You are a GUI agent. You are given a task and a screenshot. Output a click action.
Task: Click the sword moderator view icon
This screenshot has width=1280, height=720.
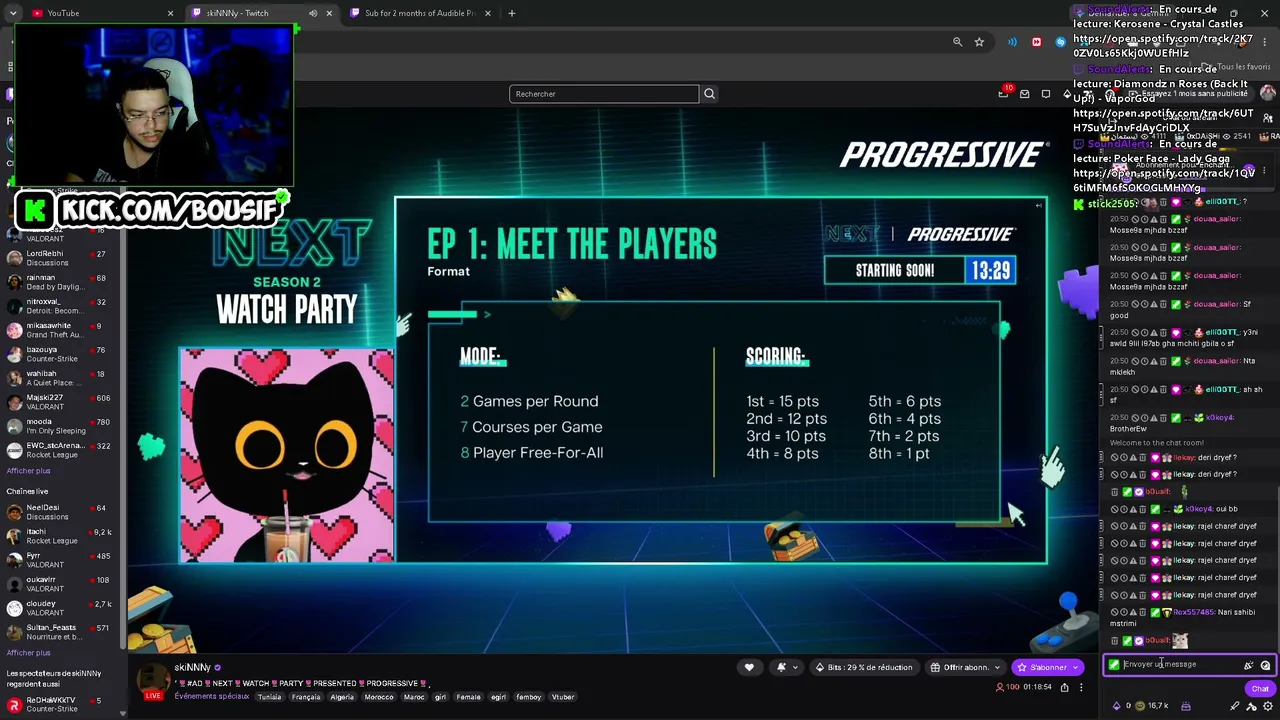[x=1236, y=706]
